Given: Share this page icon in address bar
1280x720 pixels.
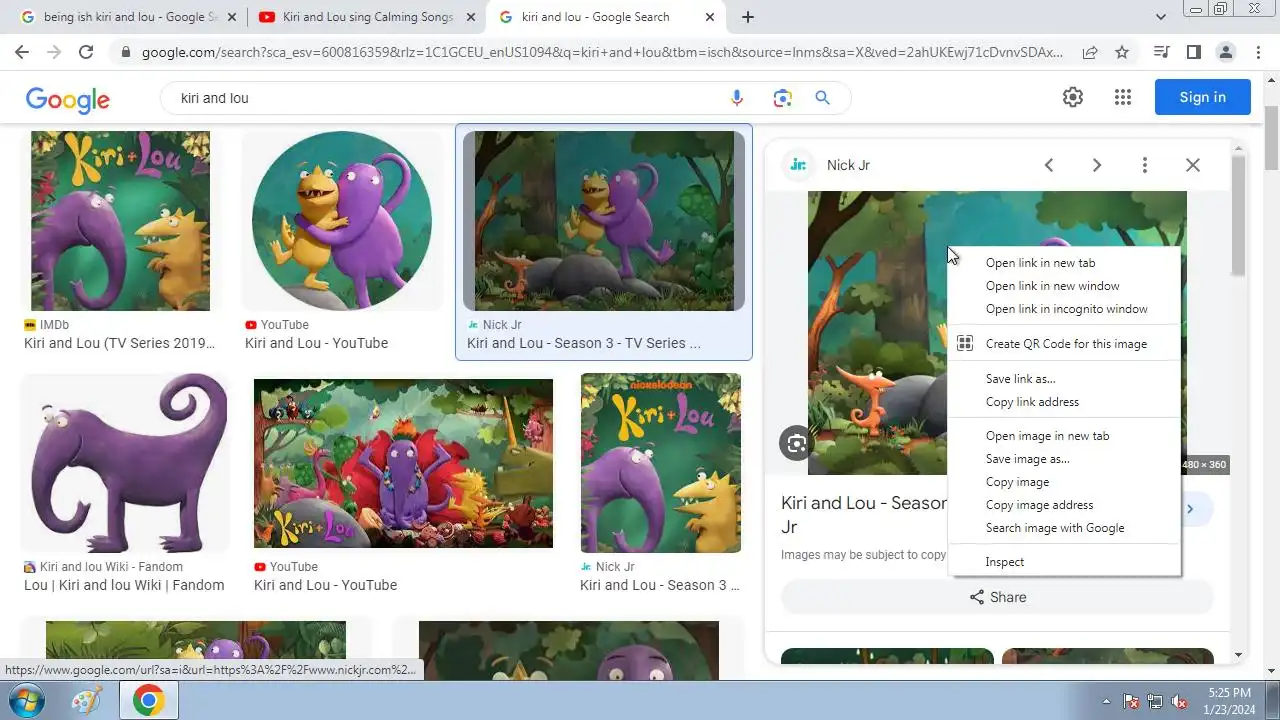Looking at the screenshot, I should [1090, 52].
